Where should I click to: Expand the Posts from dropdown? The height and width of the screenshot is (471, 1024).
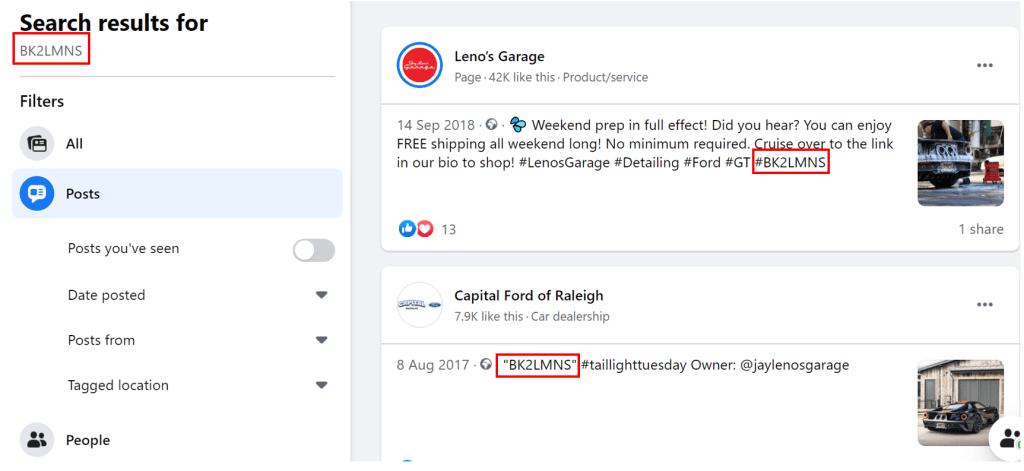click(x=321, y=340)
